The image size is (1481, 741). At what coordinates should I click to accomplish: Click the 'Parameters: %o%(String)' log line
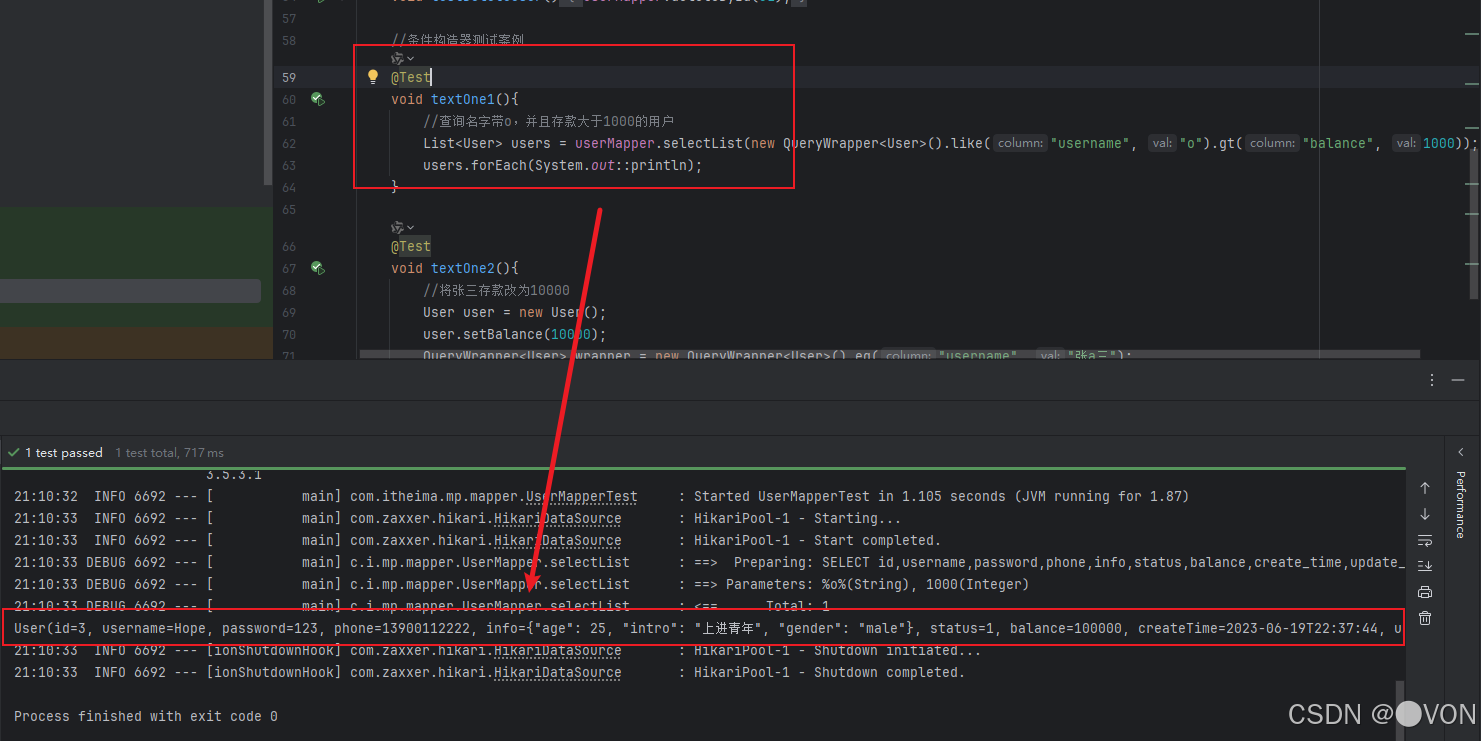(522, 585)
